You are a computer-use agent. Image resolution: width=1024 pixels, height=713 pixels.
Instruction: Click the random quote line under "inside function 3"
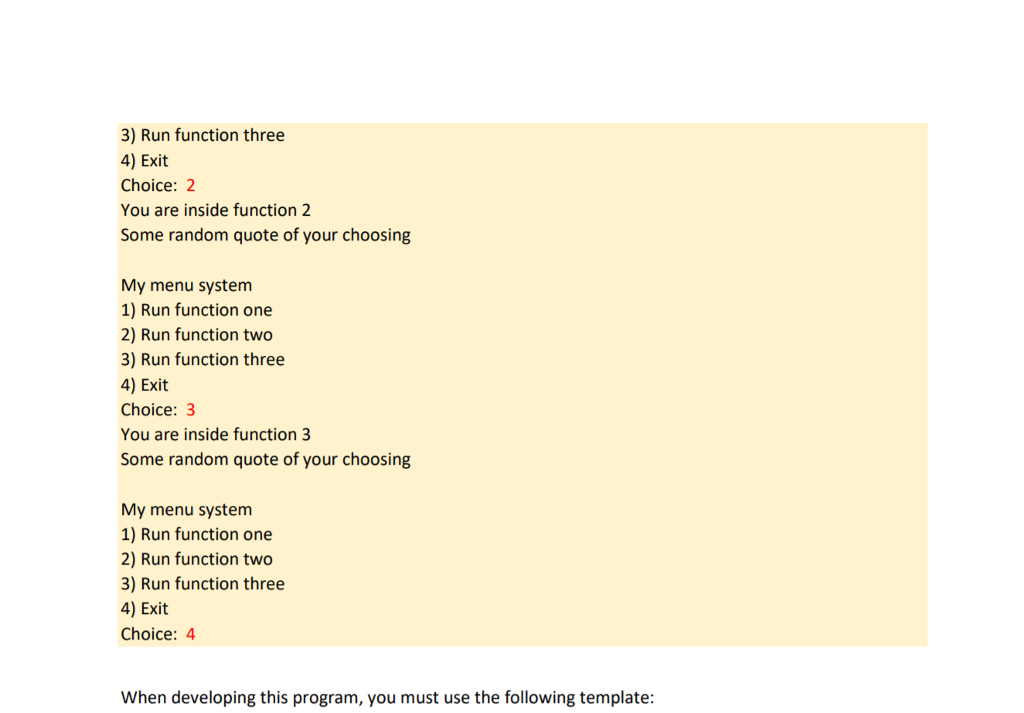(266, 460)
